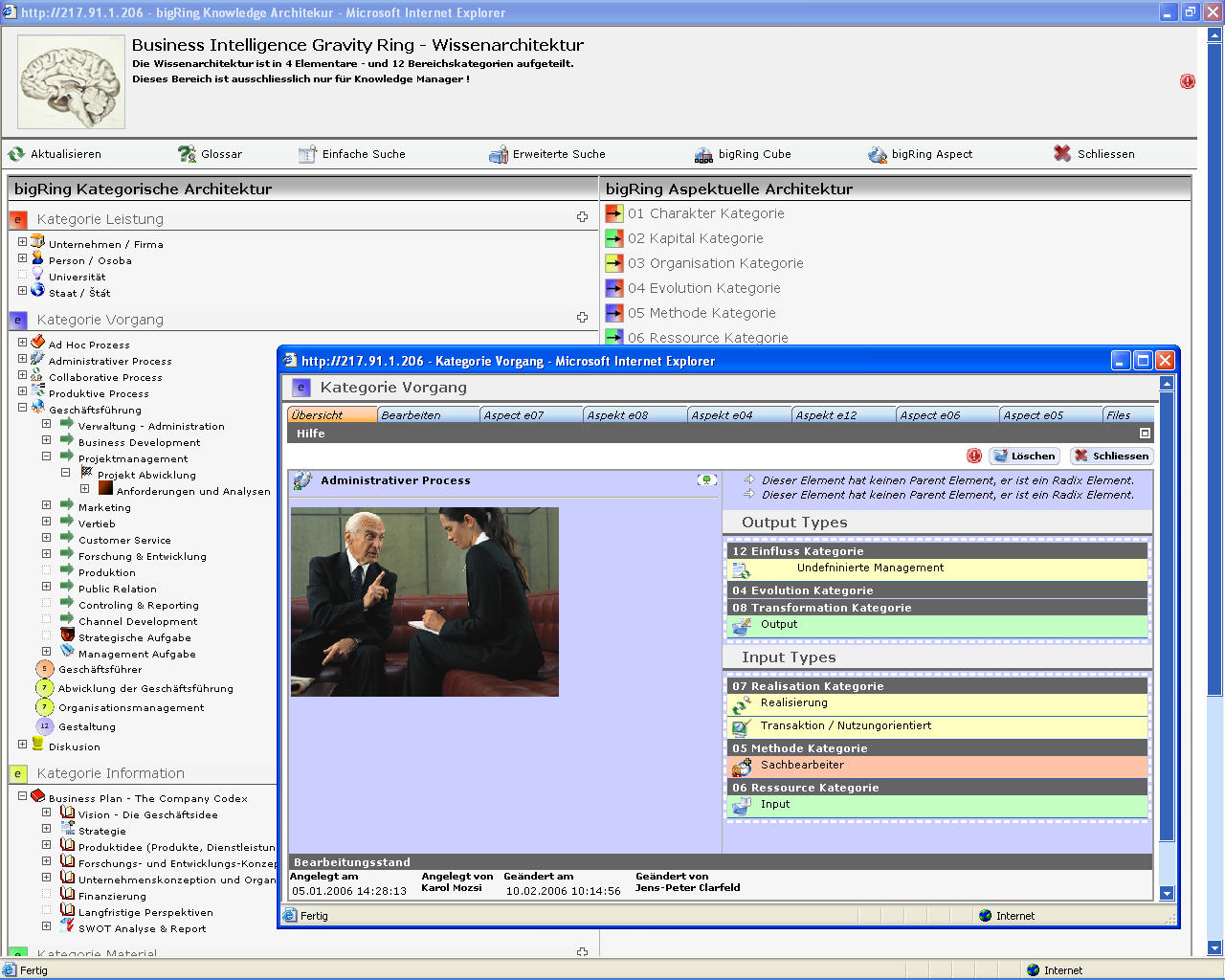Expand the Marketing tree node
The width and height of the screenshot is (1225, 980).
pos(46,505)
